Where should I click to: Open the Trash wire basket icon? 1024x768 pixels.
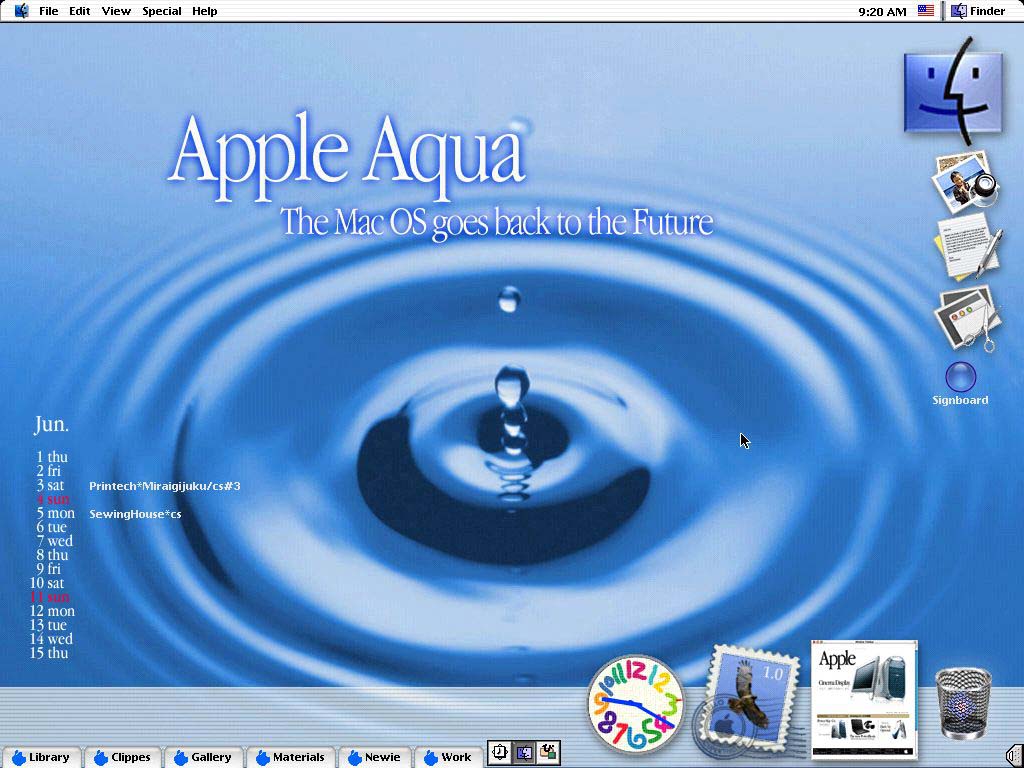tap(963, 703)
